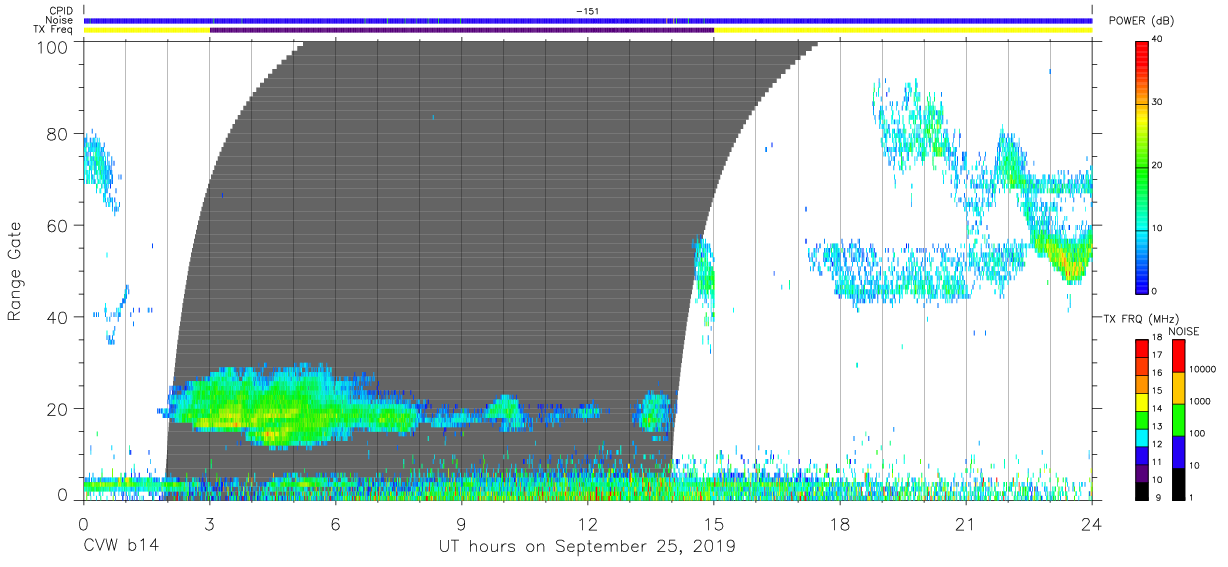Click the blue Noise indicator bar

[x=588, y=20]
